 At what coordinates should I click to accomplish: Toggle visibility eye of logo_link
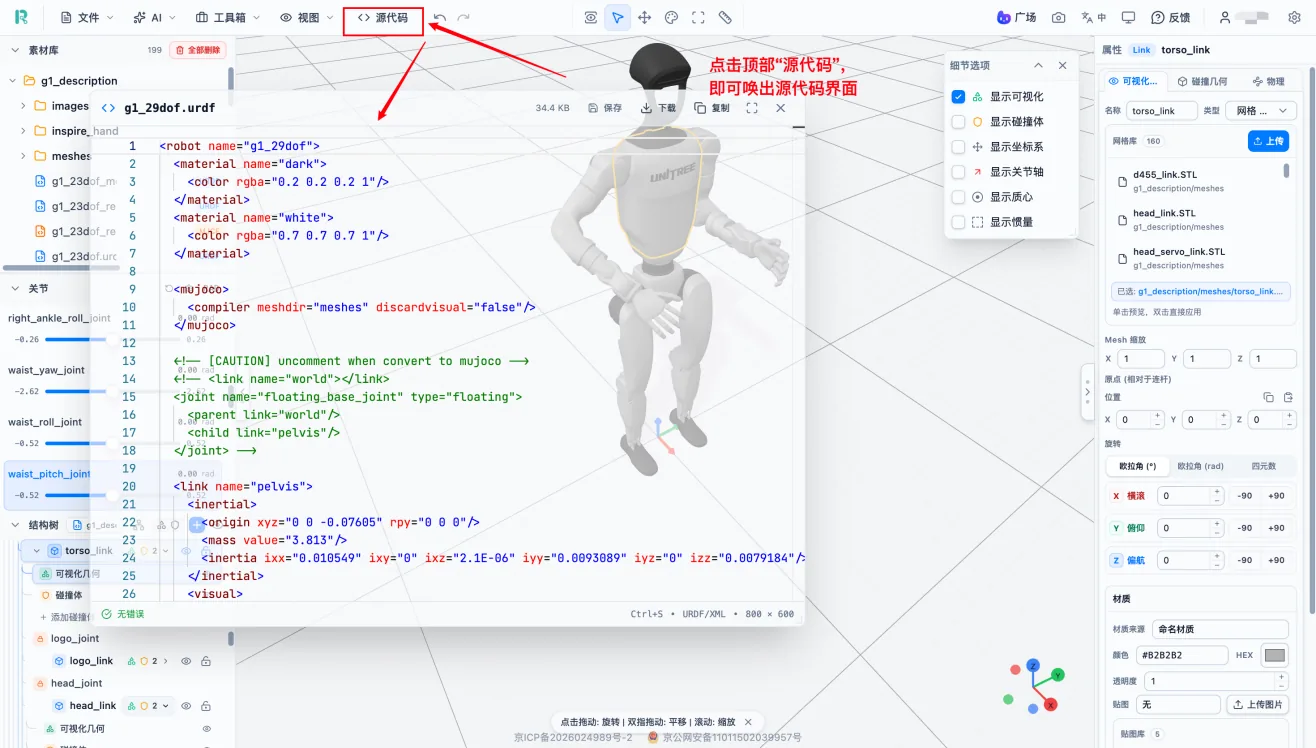pyautogui.click(x=186, y=661)
